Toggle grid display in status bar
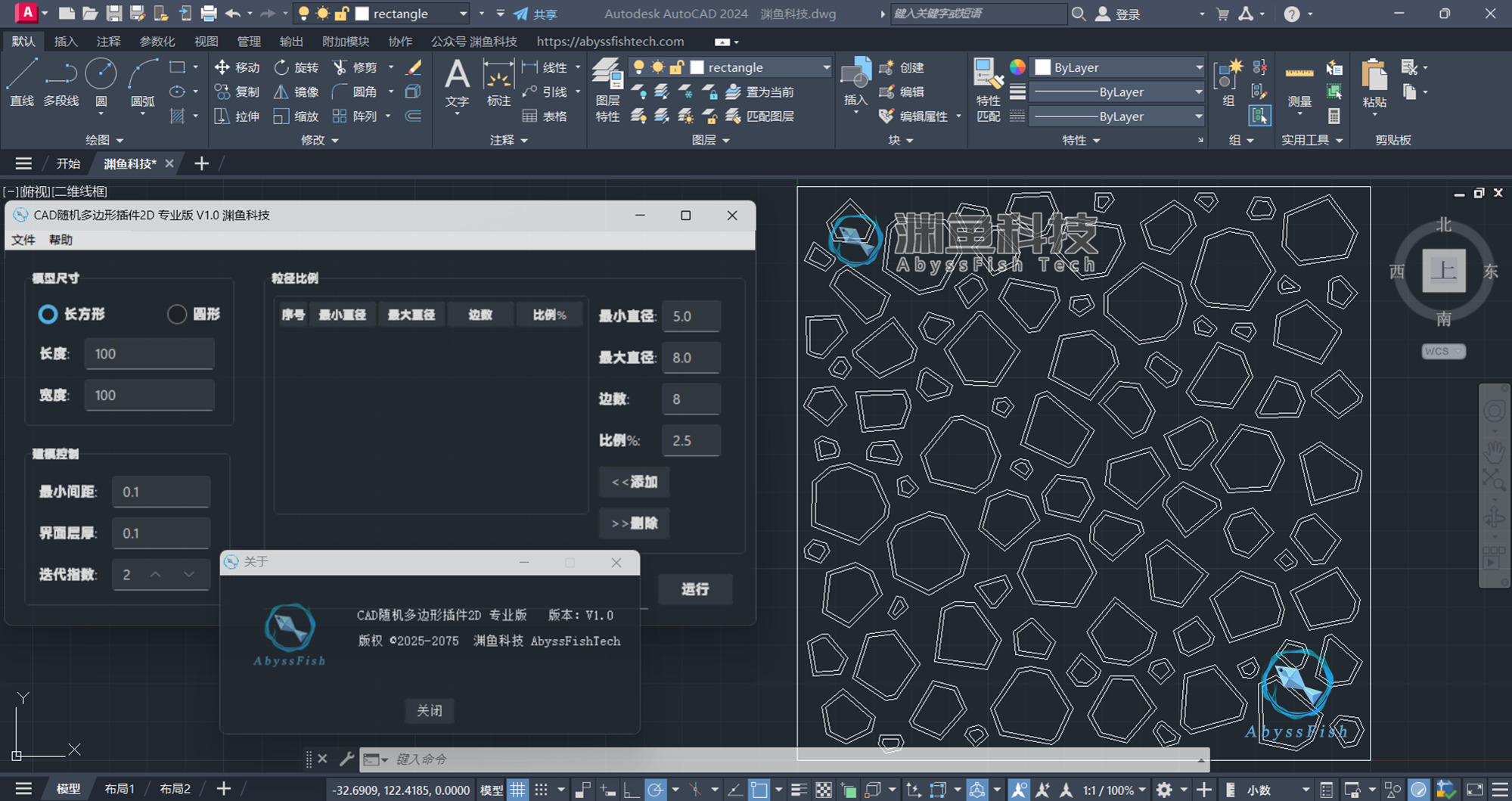The height and width of the screenshot is (801, 1512). (x=517, y=790)
